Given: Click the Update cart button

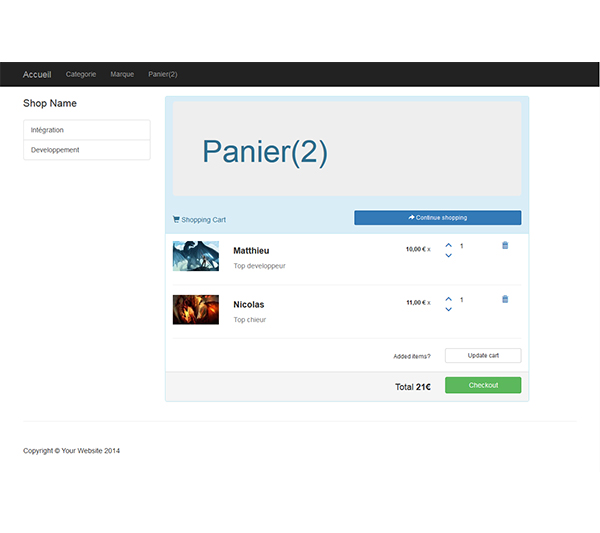Looking at the screenshot, I should click(482, 355).
